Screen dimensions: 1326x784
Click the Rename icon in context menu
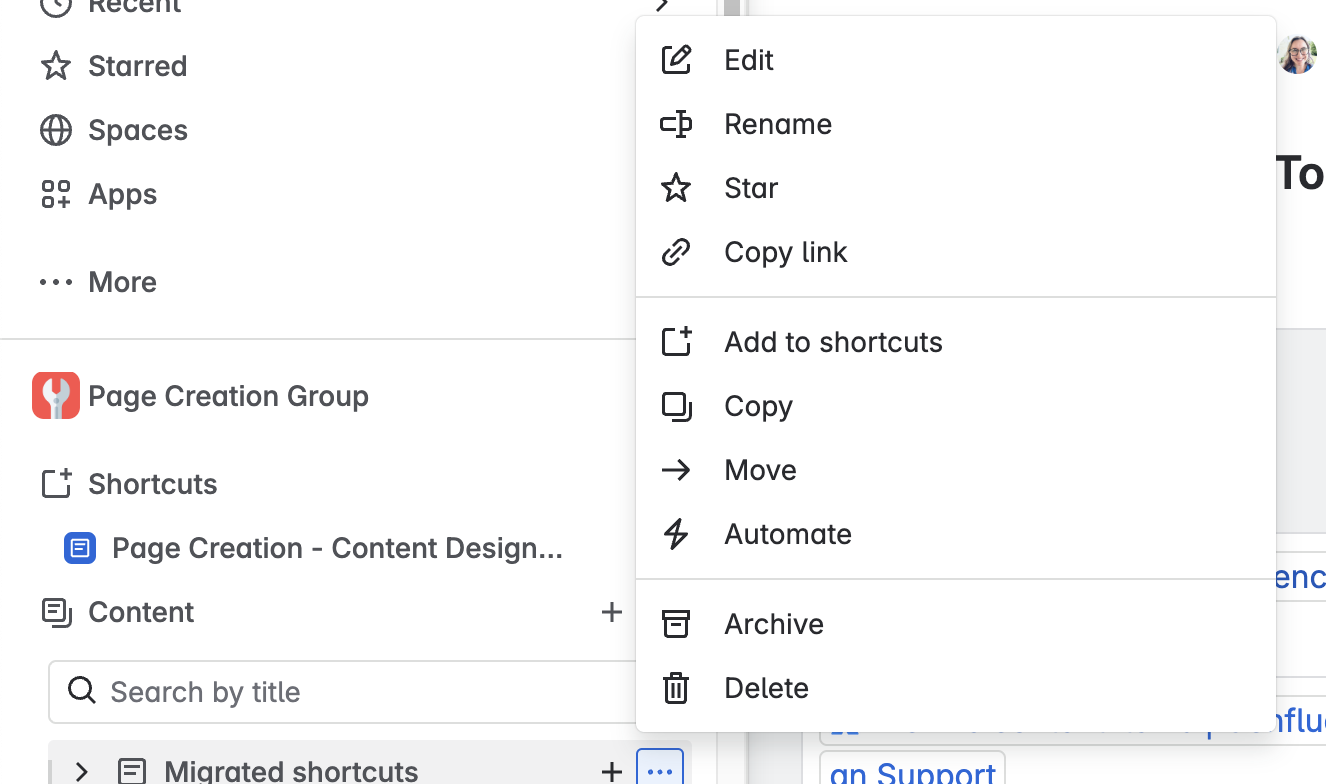click(x=676, y=124)
